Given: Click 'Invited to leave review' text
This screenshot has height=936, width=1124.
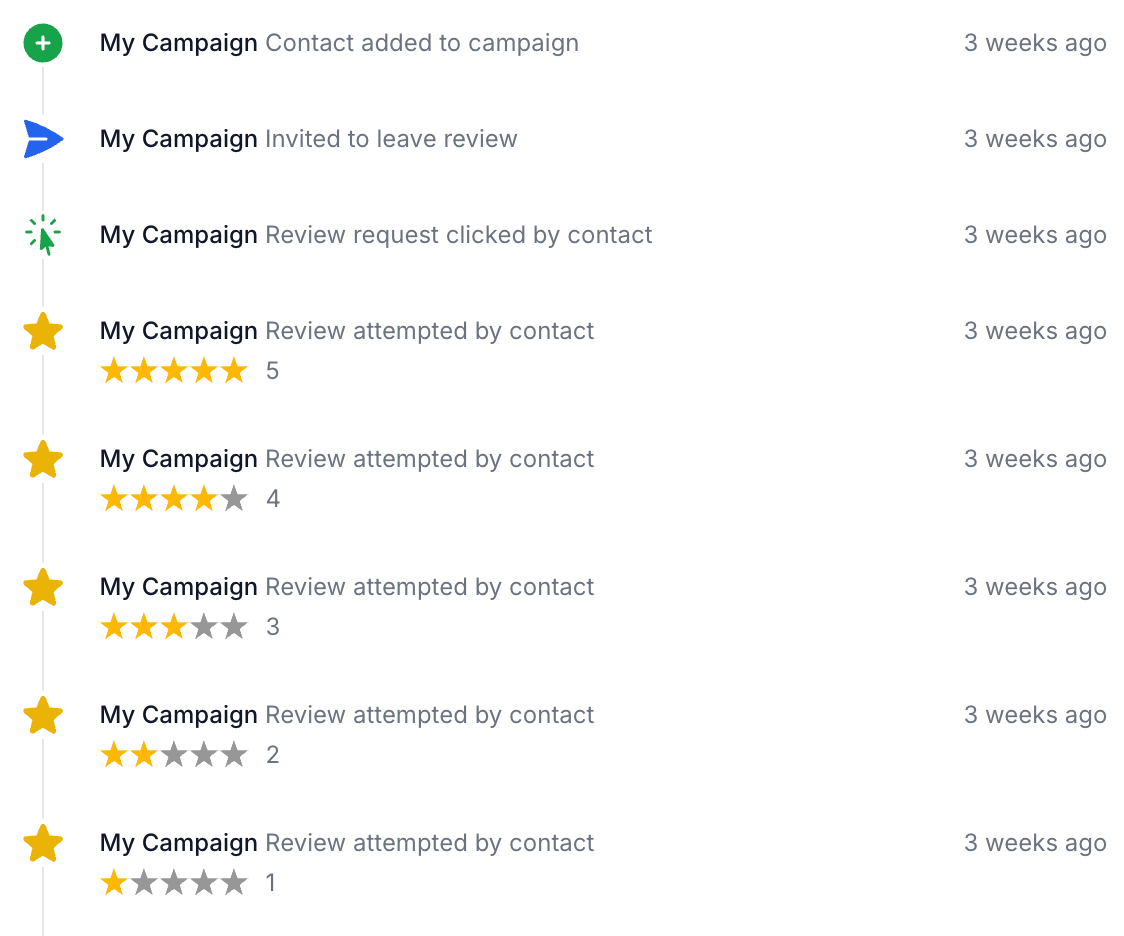Looking at the screenshot, I should coord(391,139).
